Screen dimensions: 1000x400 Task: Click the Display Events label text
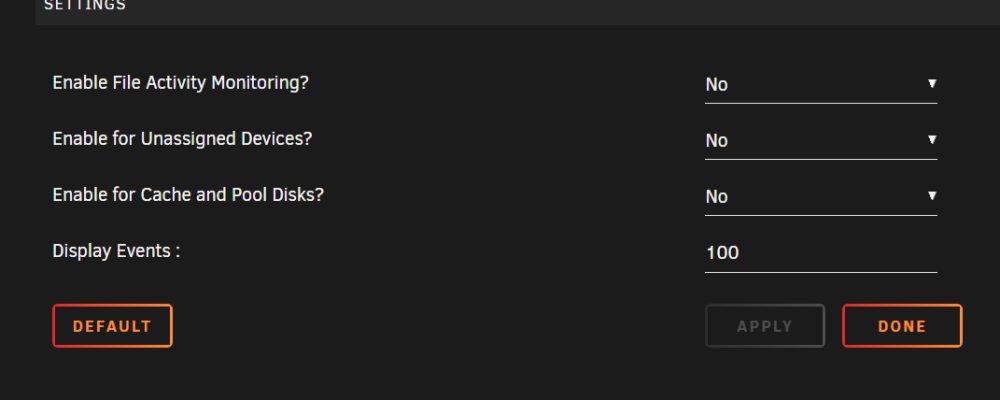click(x=116, y=251)
